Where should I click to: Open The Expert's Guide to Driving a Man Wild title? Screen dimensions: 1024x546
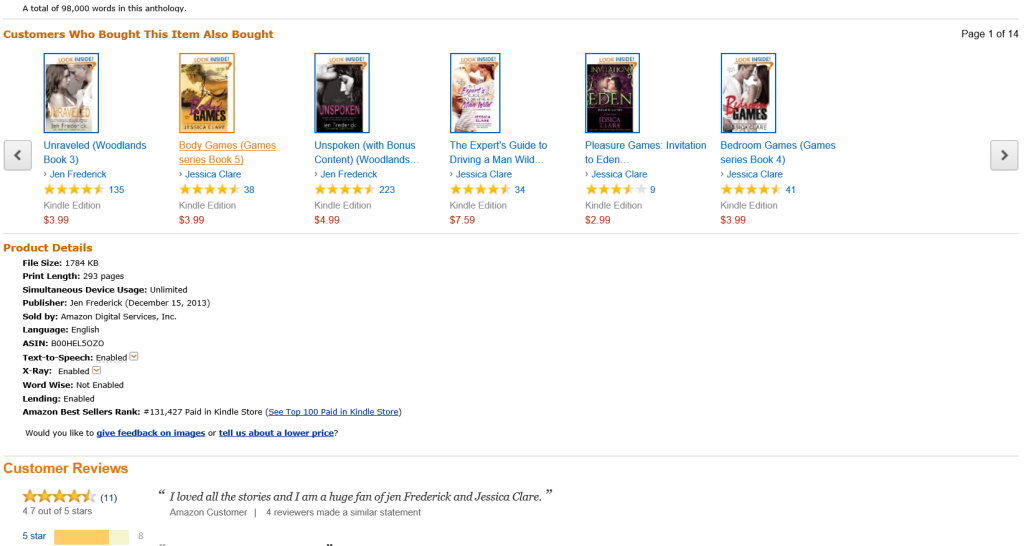point(498,152)
